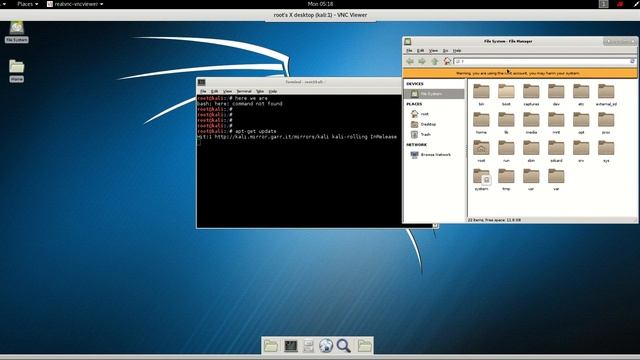Expand the Places dropdown in top bar
This screenshot has width=640, height=360.
(27, 4)
